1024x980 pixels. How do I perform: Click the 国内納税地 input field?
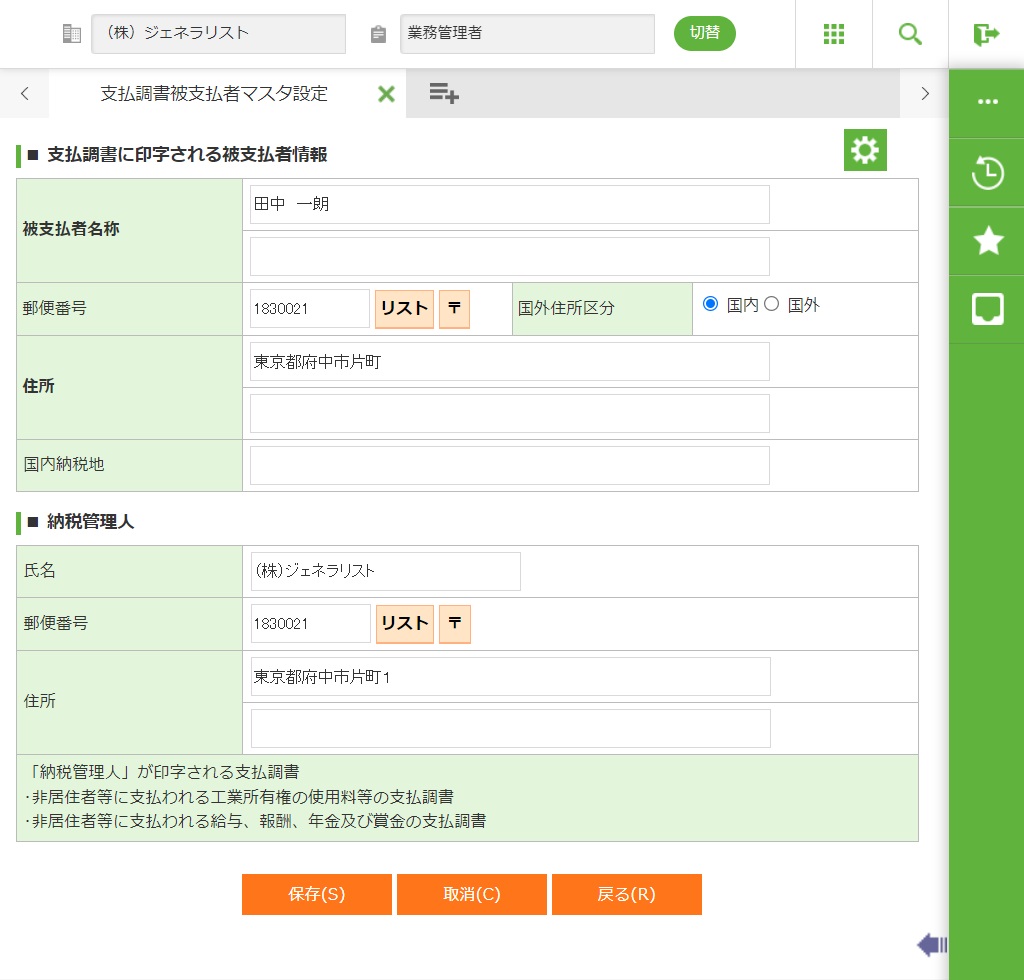click(510, 465)
